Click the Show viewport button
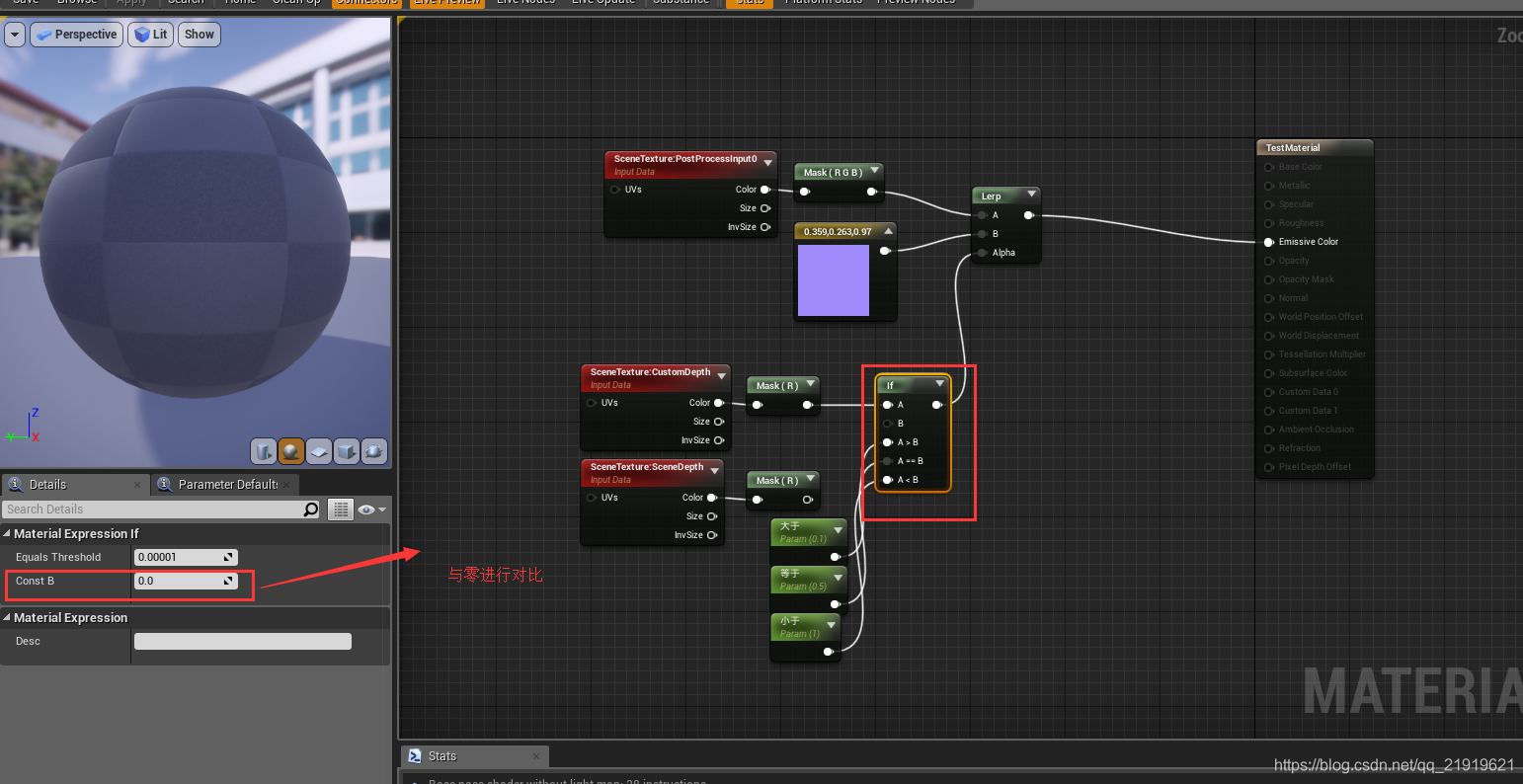This screenshot has height=784, width=1523. (199, 35)
